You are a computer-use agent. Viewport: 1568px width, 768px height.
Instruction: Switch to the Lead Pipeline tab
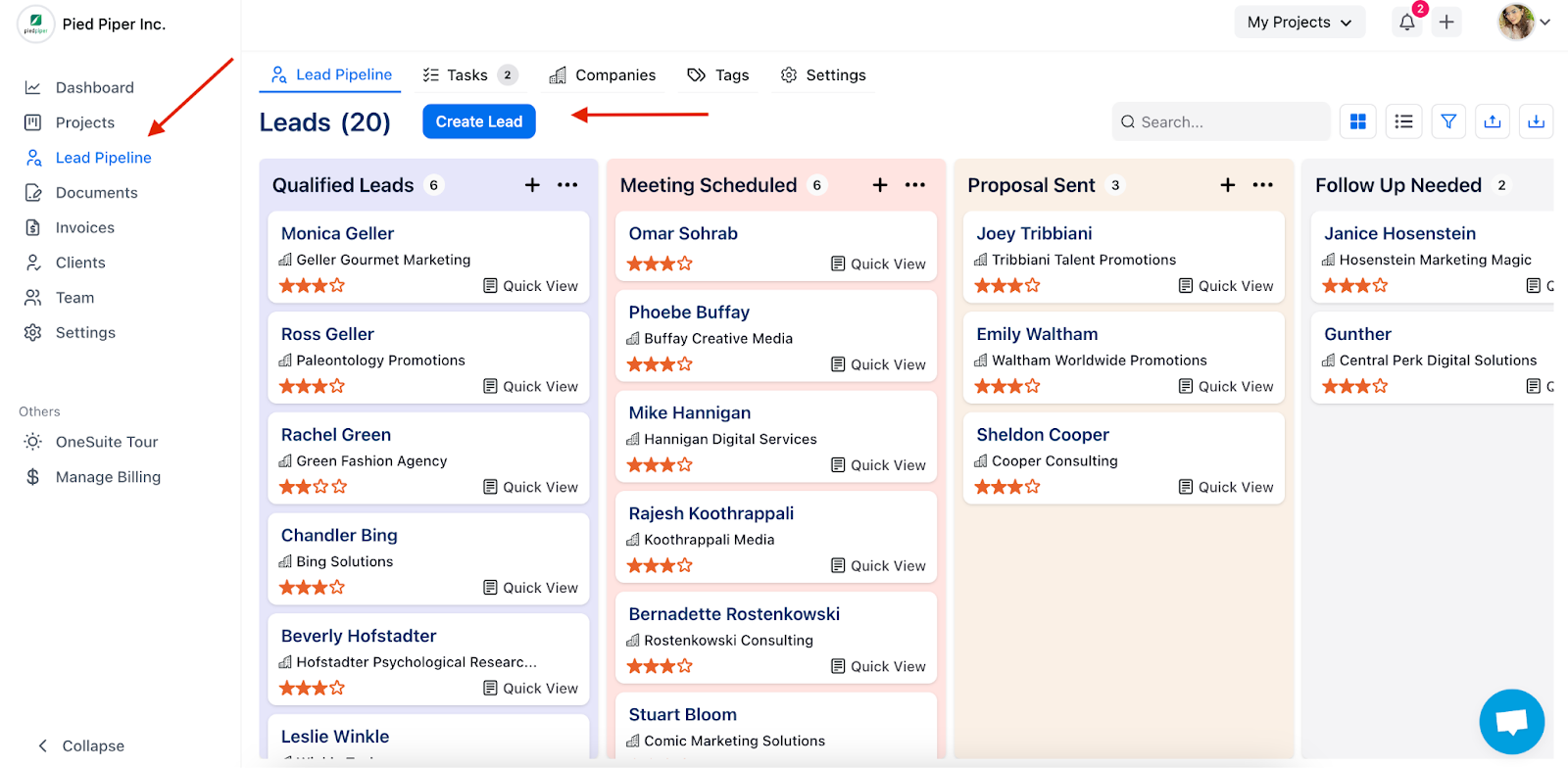click(x=331, y=74)
